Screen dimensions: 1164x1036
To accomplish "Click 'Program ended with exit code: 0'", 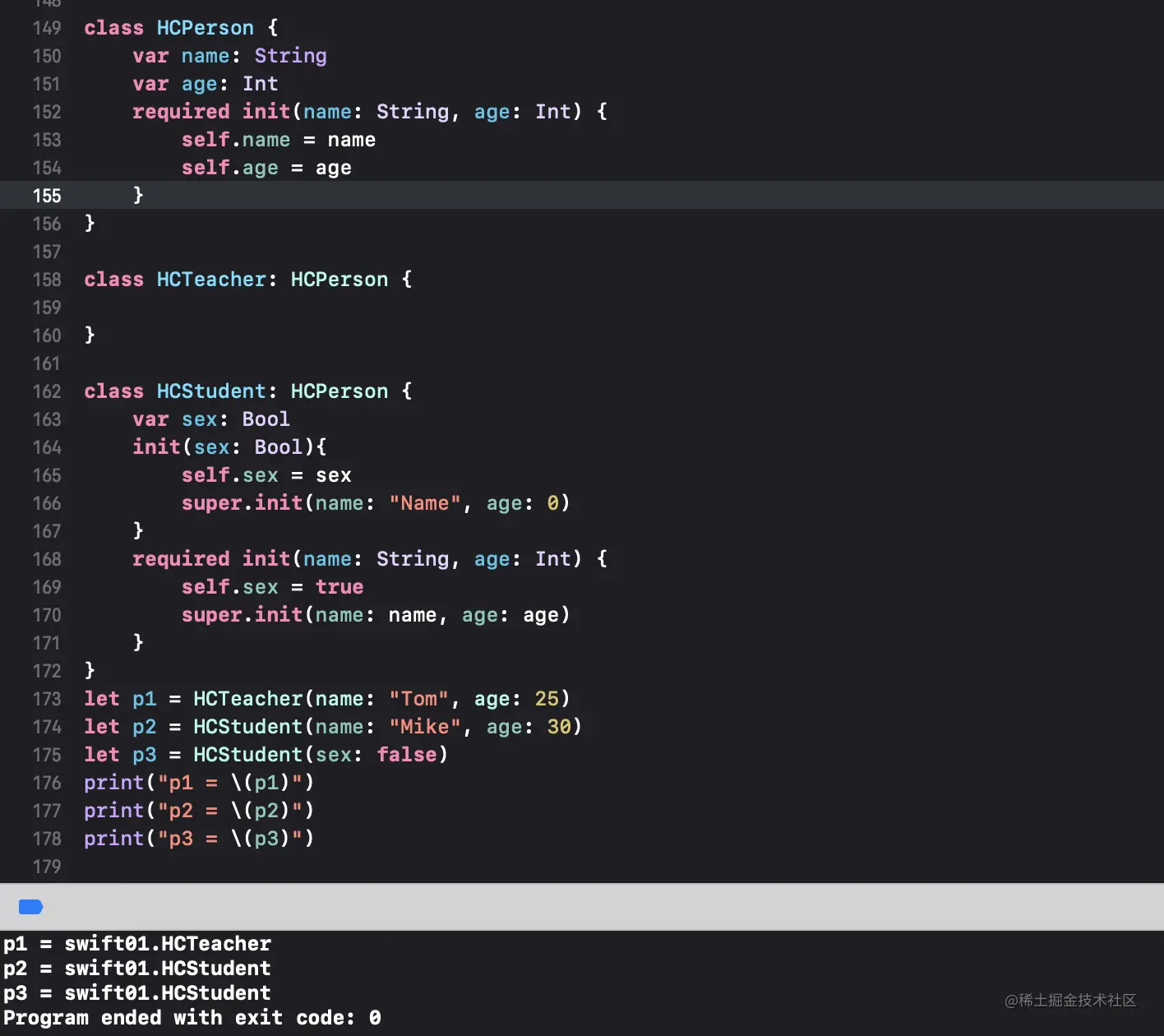I will [192, 1018].
